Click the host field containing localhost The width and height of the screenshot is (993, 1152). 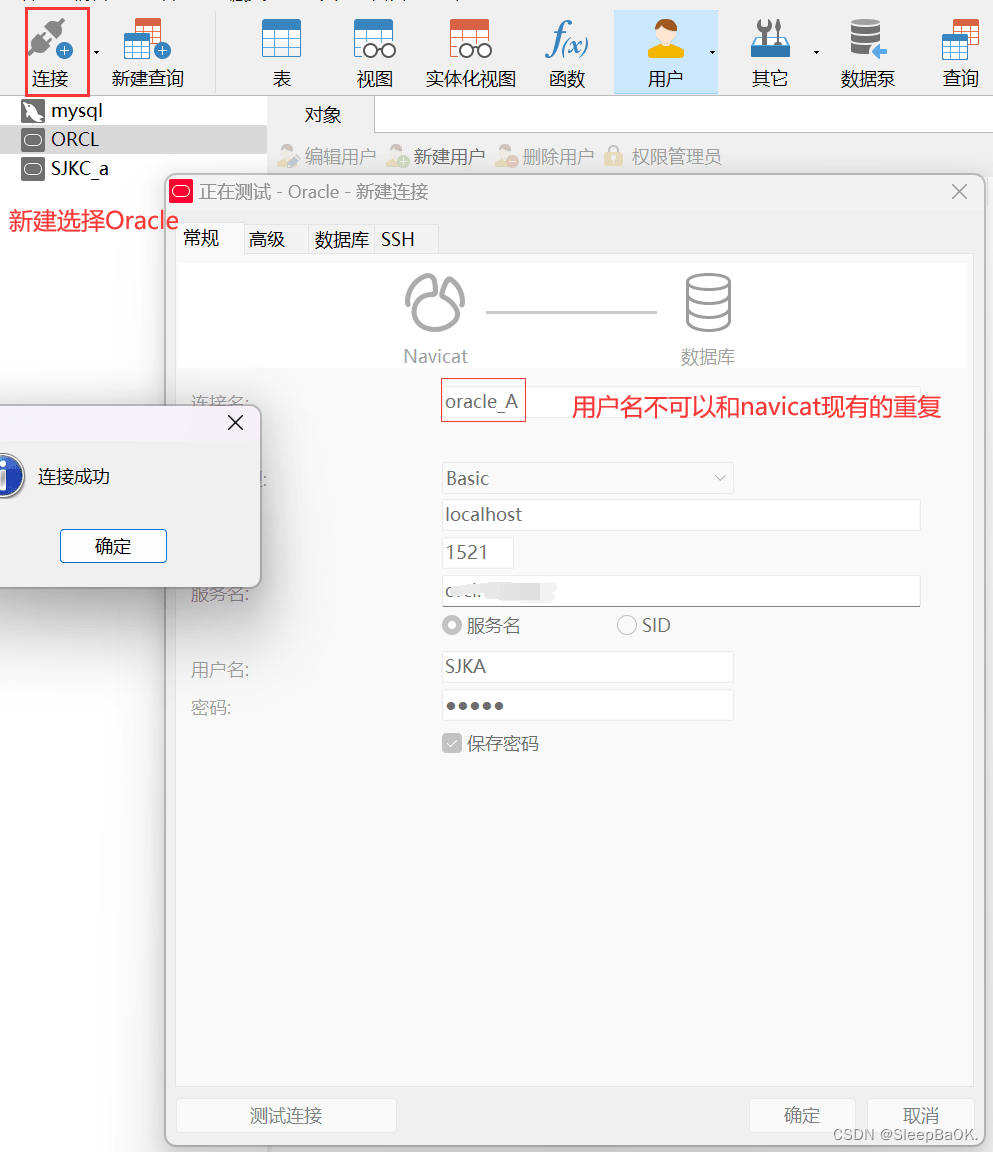tap(681, 515)
